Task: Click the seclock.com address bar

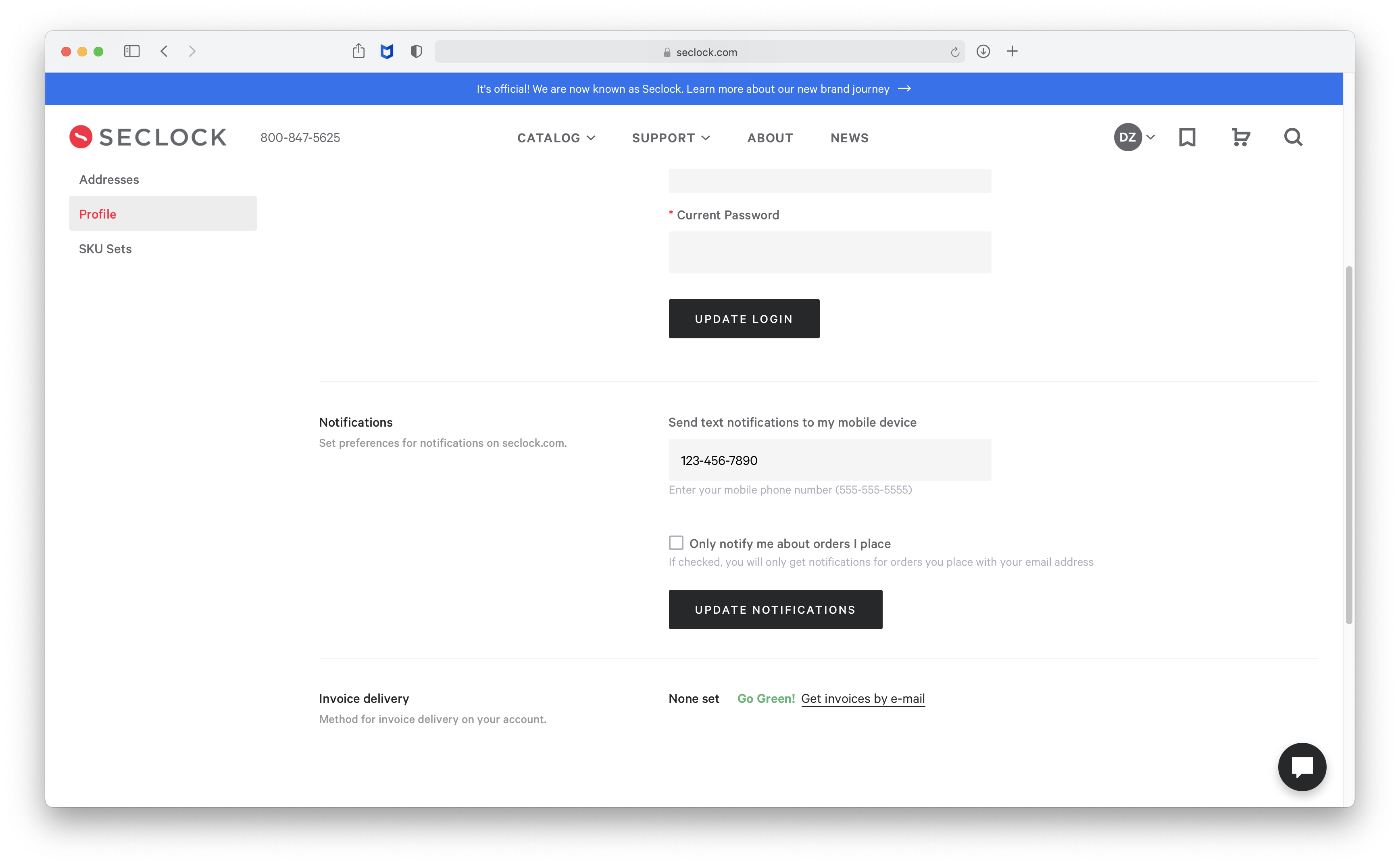Action: tap(700, 52)
